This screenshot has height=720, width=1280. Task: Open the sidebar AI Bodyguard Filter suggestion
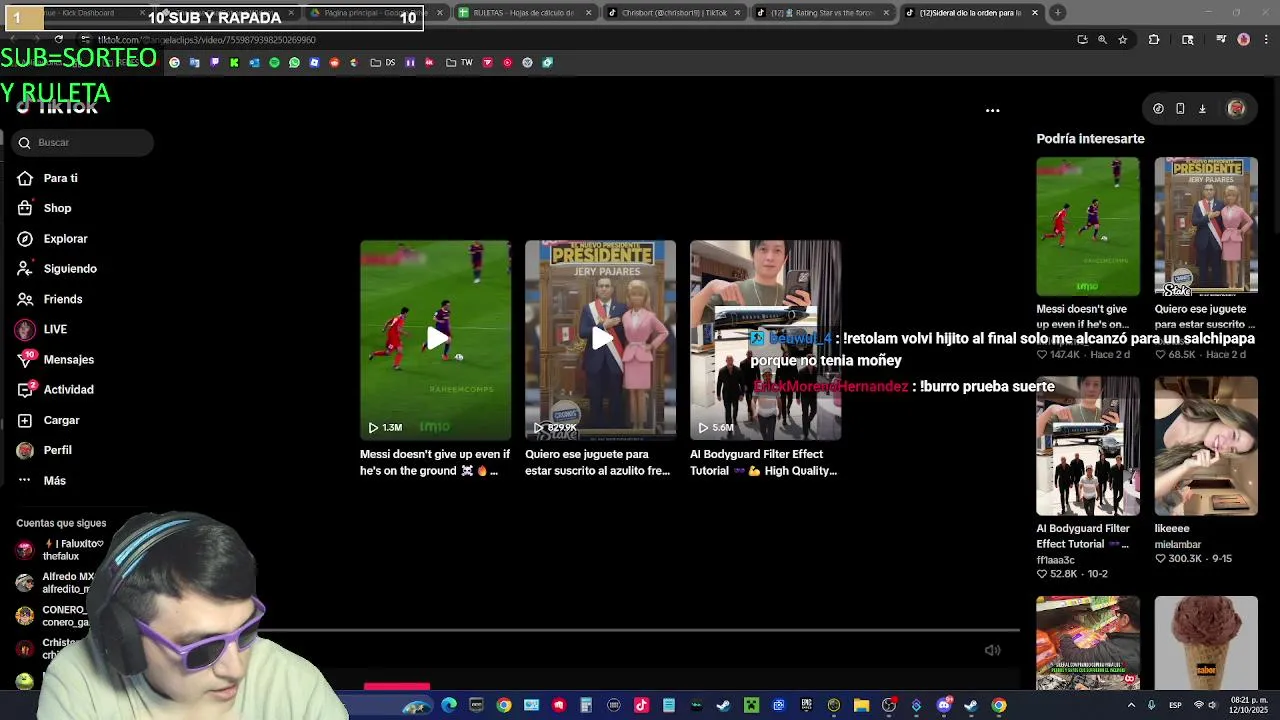tap(1087, 446)
